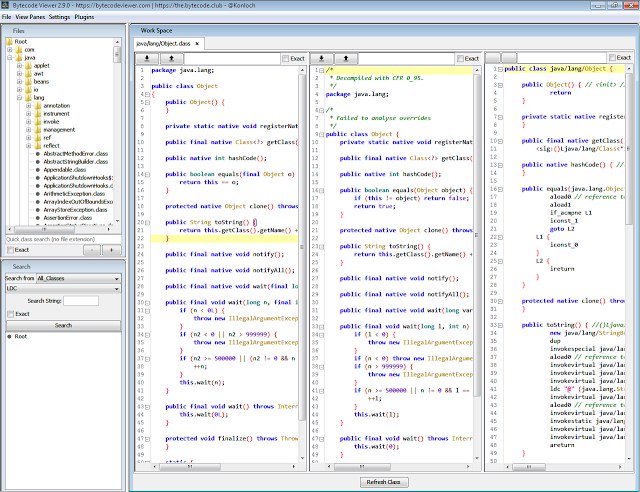Click the second blank toolbar button in the bytecode pane
The height and width of the screenshot is (492, 640).
pos(509,58)
